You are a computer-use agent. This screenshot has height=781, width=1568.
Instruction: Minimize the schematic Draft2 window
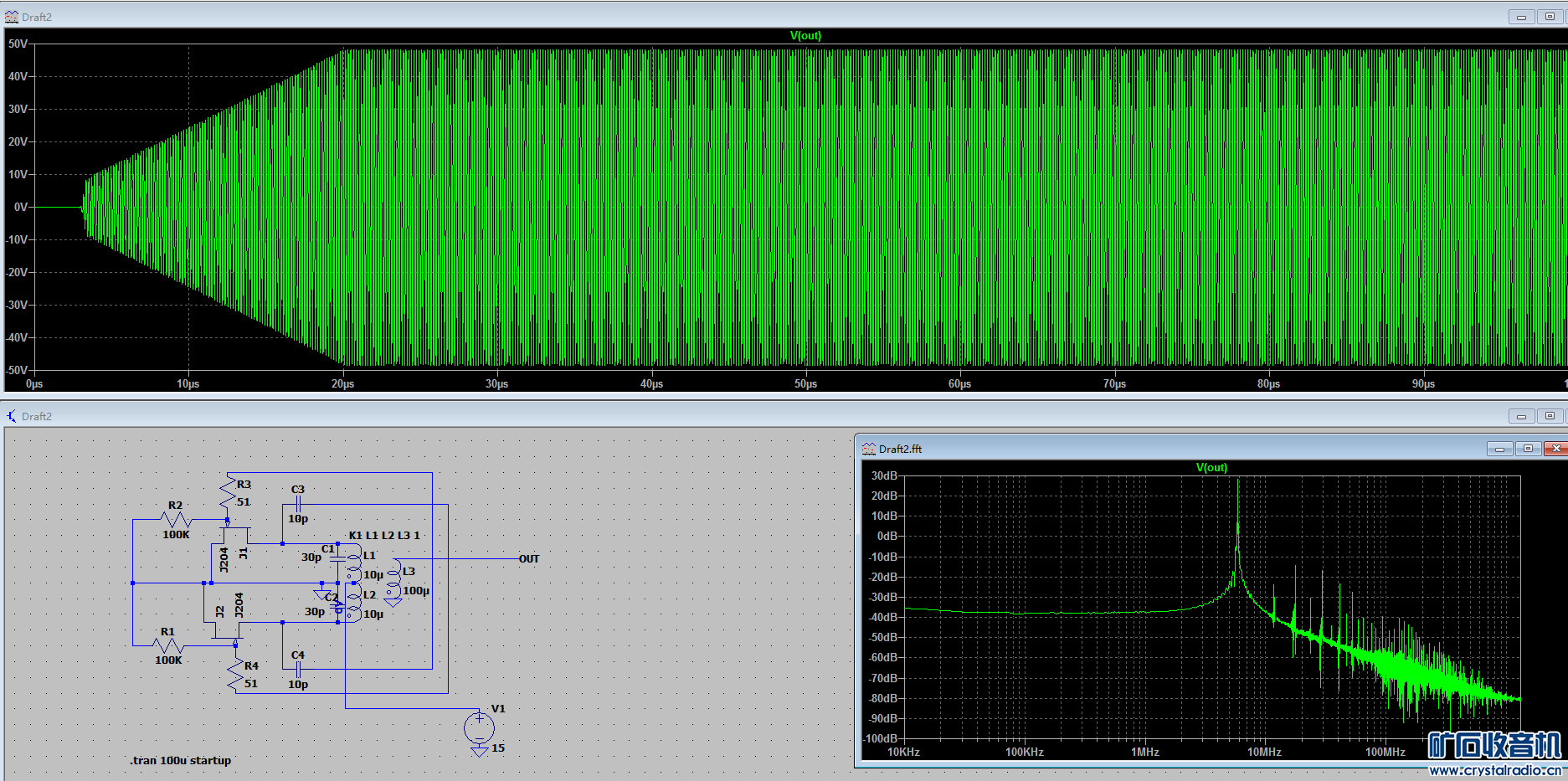1521,416
